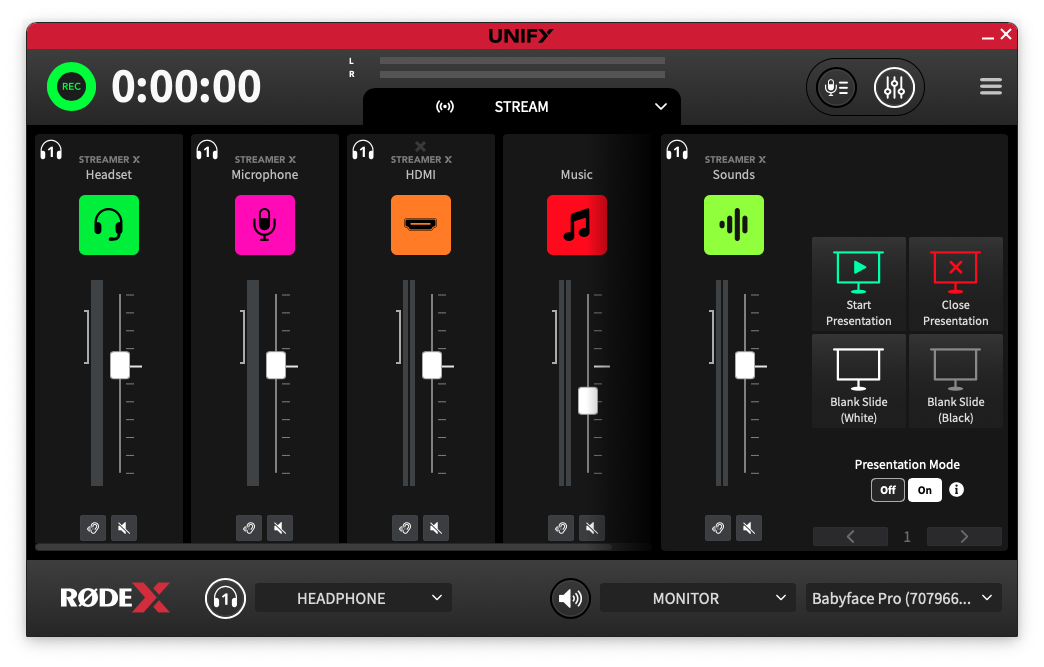Toggle listen (ear) on Sounds channel
This screenshot has height=667, width=1044.
[x=718, y=529]
